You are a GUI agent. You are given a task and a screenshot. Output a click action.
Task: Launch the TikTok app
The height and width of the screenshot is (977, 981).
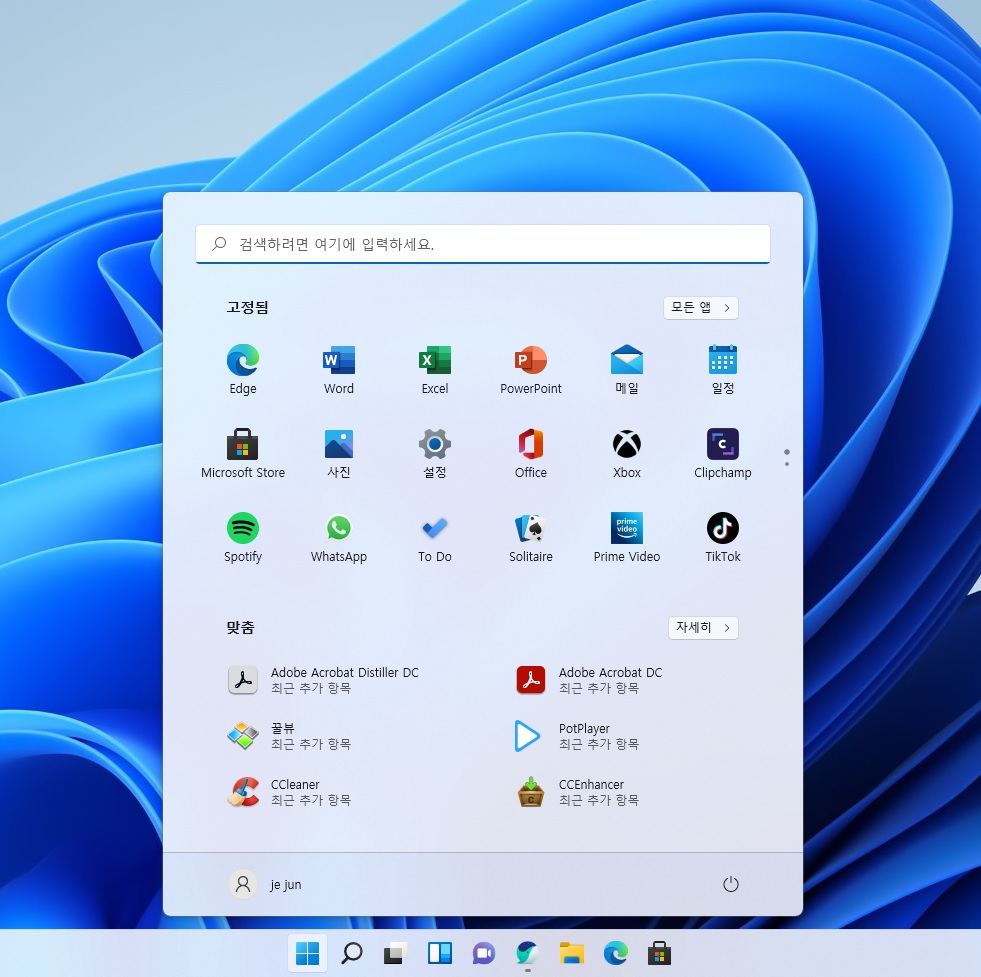(723, 537)
